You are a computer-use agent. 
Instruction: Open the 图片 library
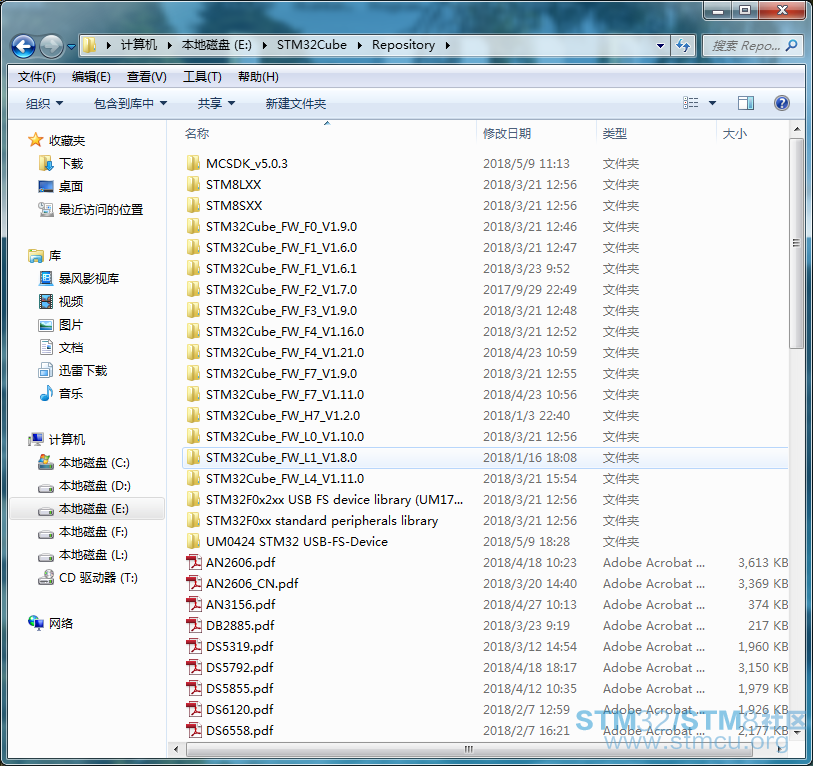point(71,325)
